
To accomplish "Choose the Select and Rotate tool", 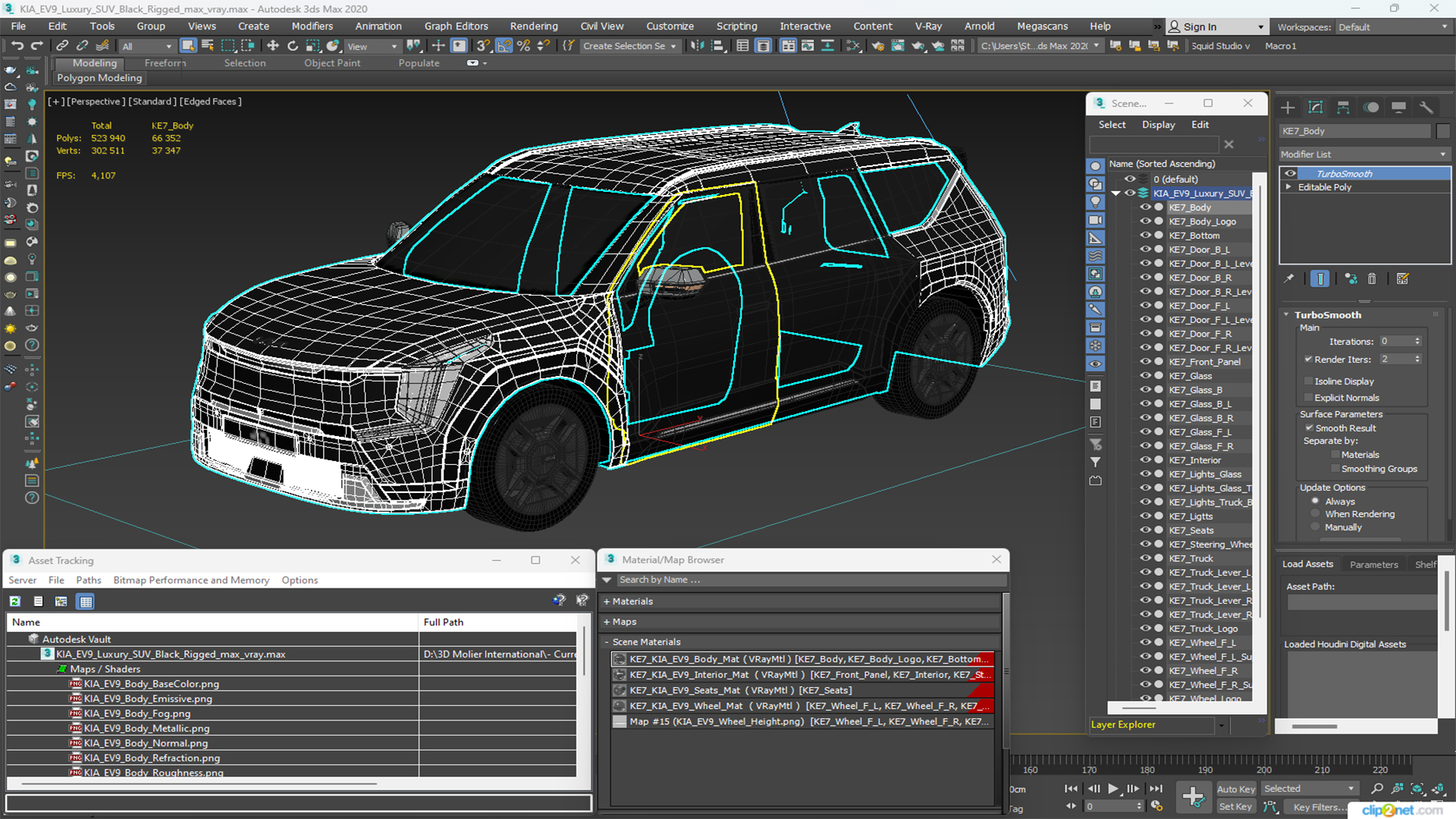I will coord(293,45).
